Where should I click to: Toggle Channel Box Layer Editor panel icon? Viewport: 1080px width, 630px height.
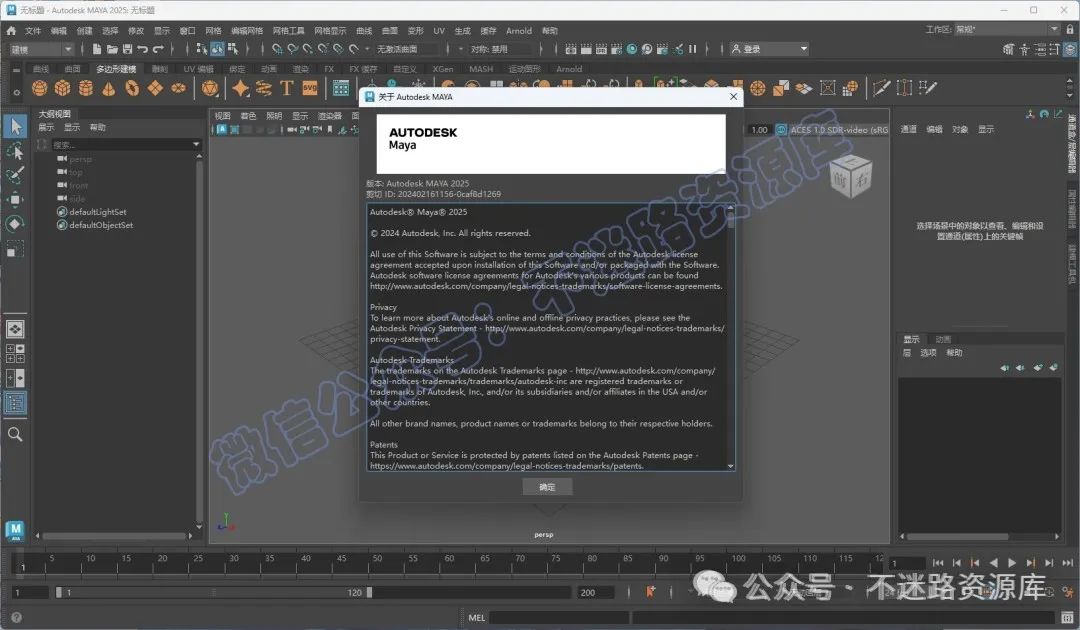(x=1070, y=49)
